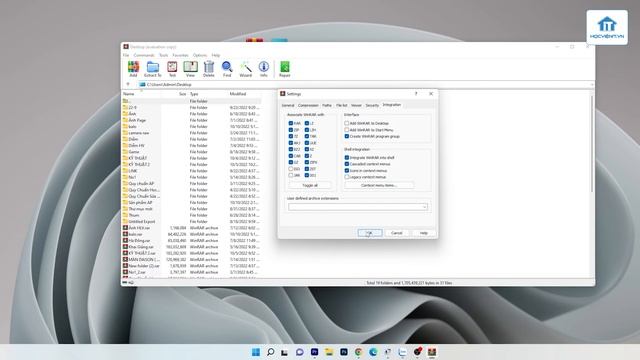Click the Extract To toolbar icon
Screen dimensions: 640x360
point(153,69)
